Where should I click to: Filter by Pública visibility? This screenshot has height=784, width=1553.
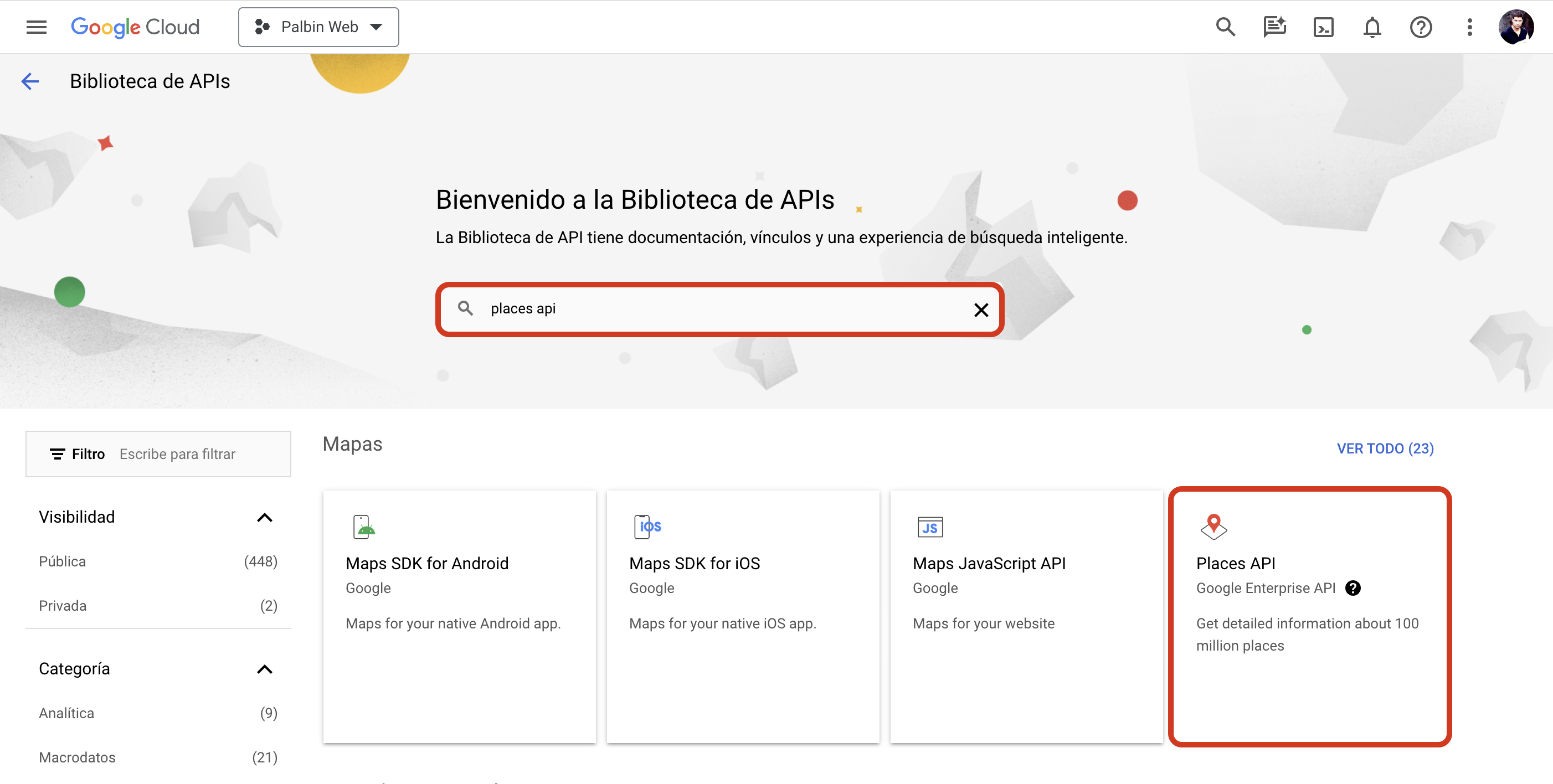point(158,561)
